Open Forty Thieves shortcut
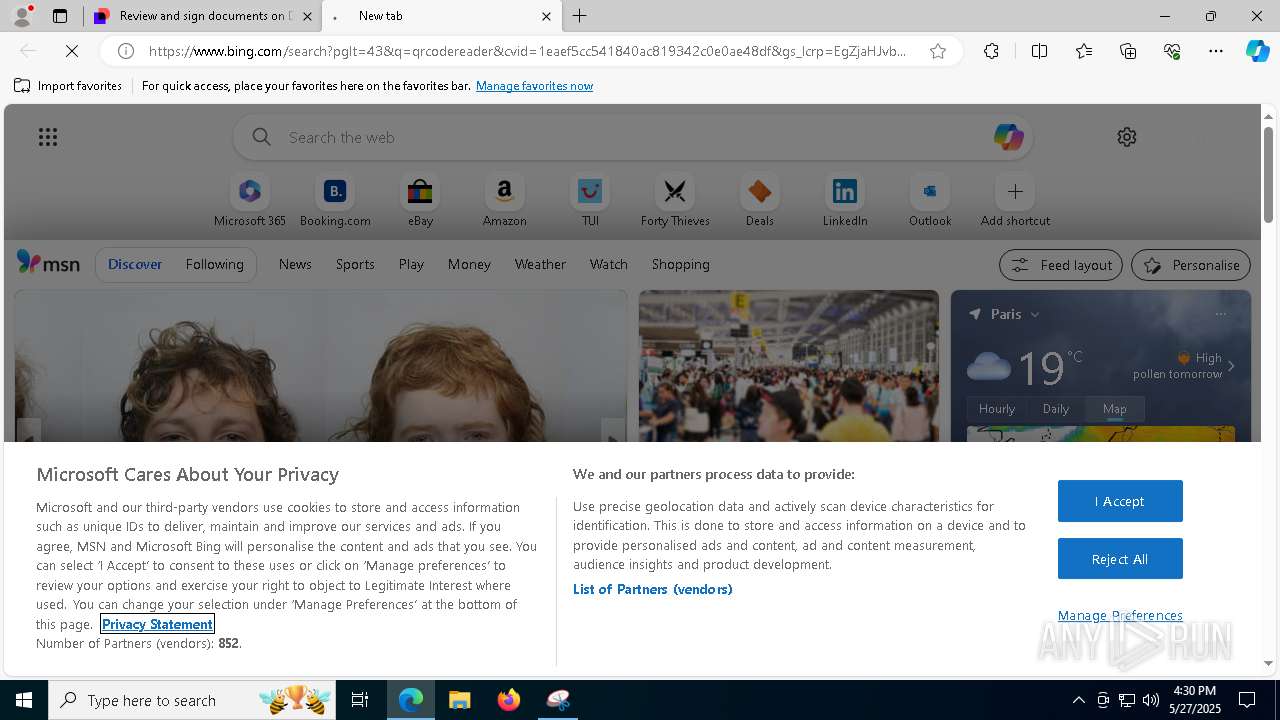1280x720 pixels. [675, 201]
